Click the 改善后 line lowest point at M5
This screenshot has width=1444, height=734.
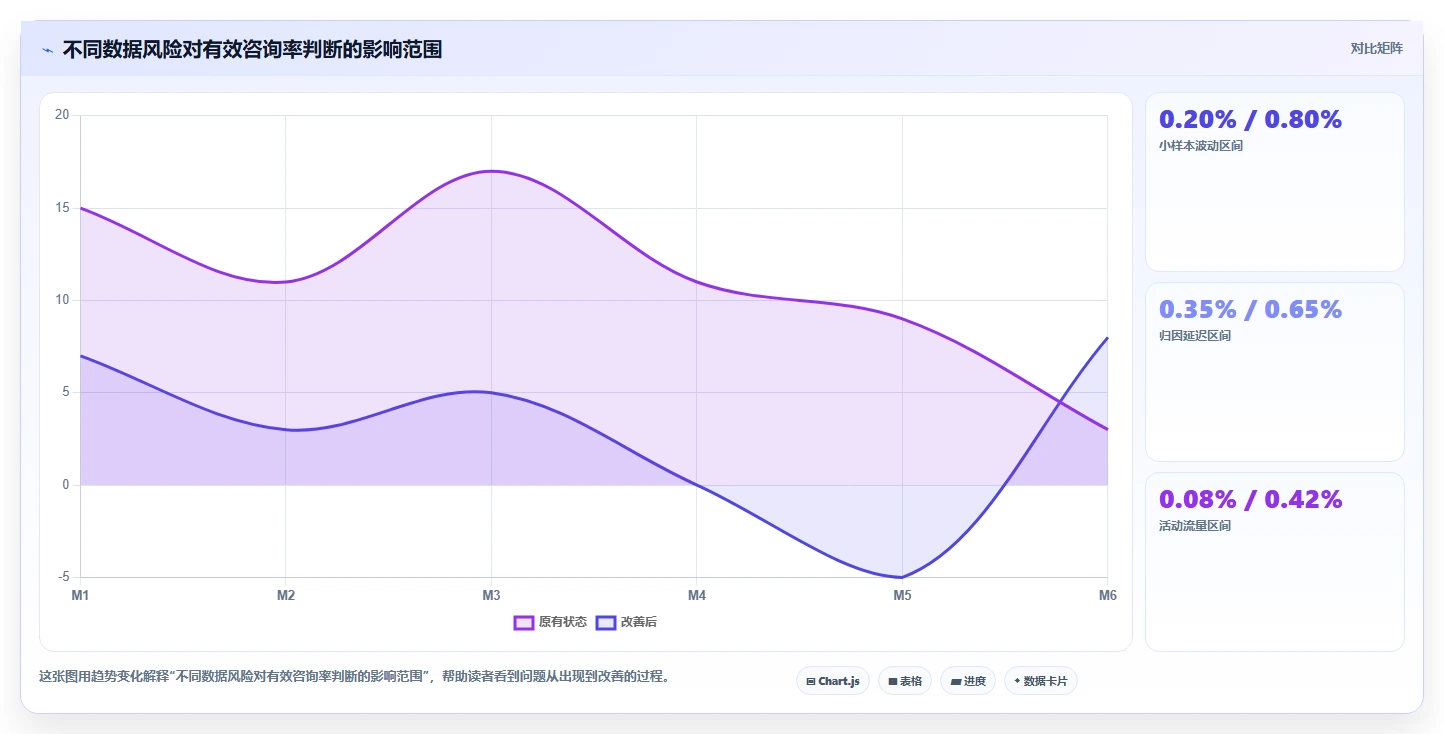tap(902, 577)
